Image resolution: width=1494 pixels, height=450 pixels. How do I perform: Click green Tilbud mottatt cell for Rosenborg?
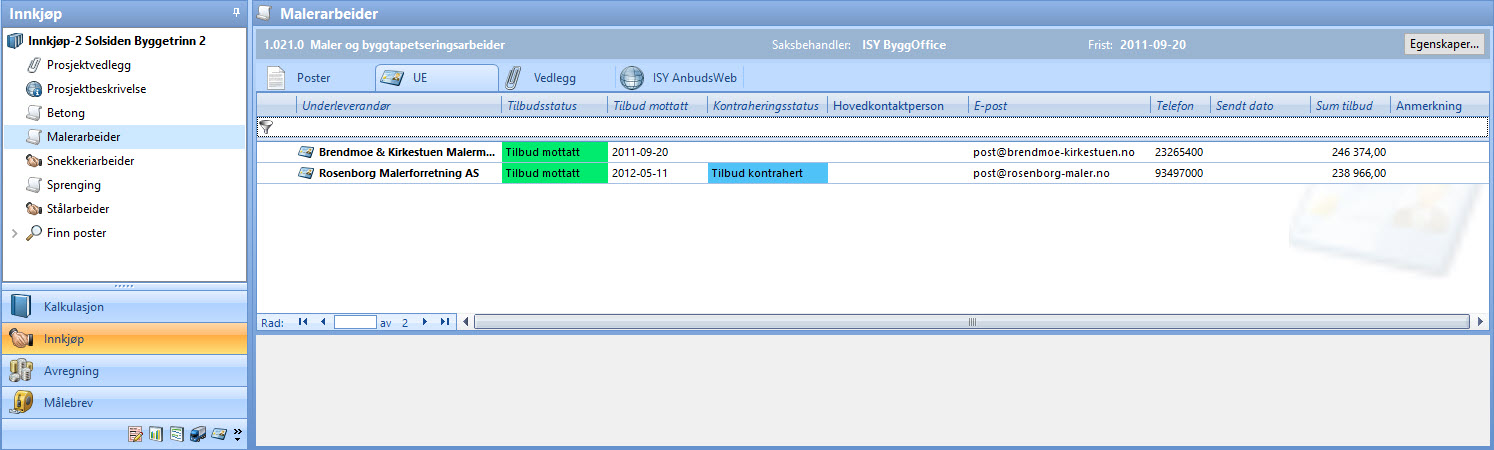(x=554, y=173)
